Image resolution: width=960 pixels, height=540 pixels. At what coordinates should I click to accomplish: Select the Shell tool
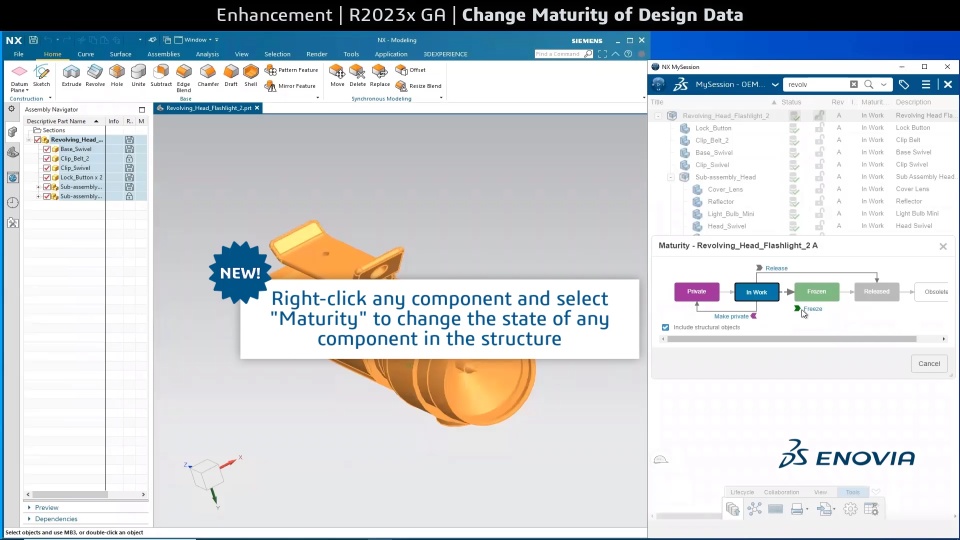(251, 75)
